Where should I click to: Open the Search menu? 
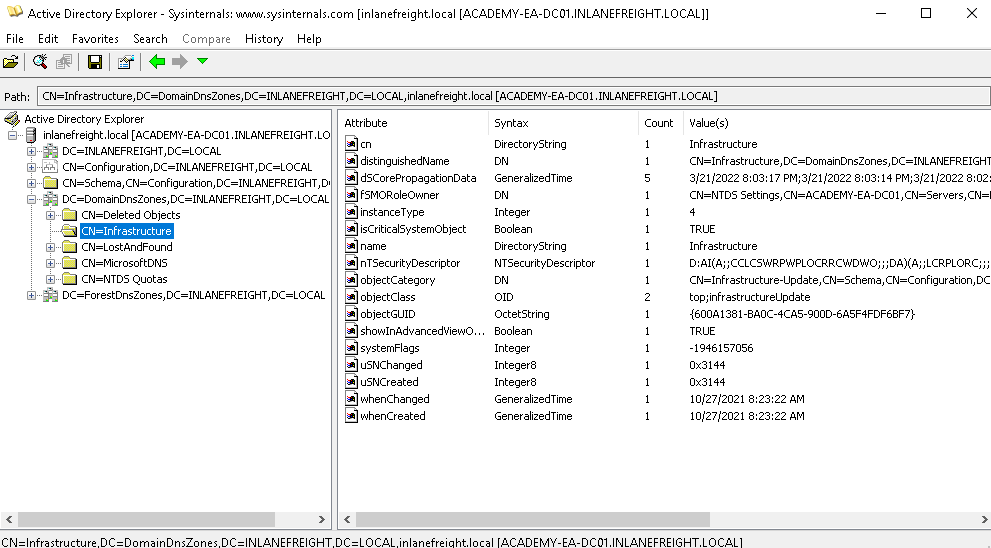pos(150,39)
